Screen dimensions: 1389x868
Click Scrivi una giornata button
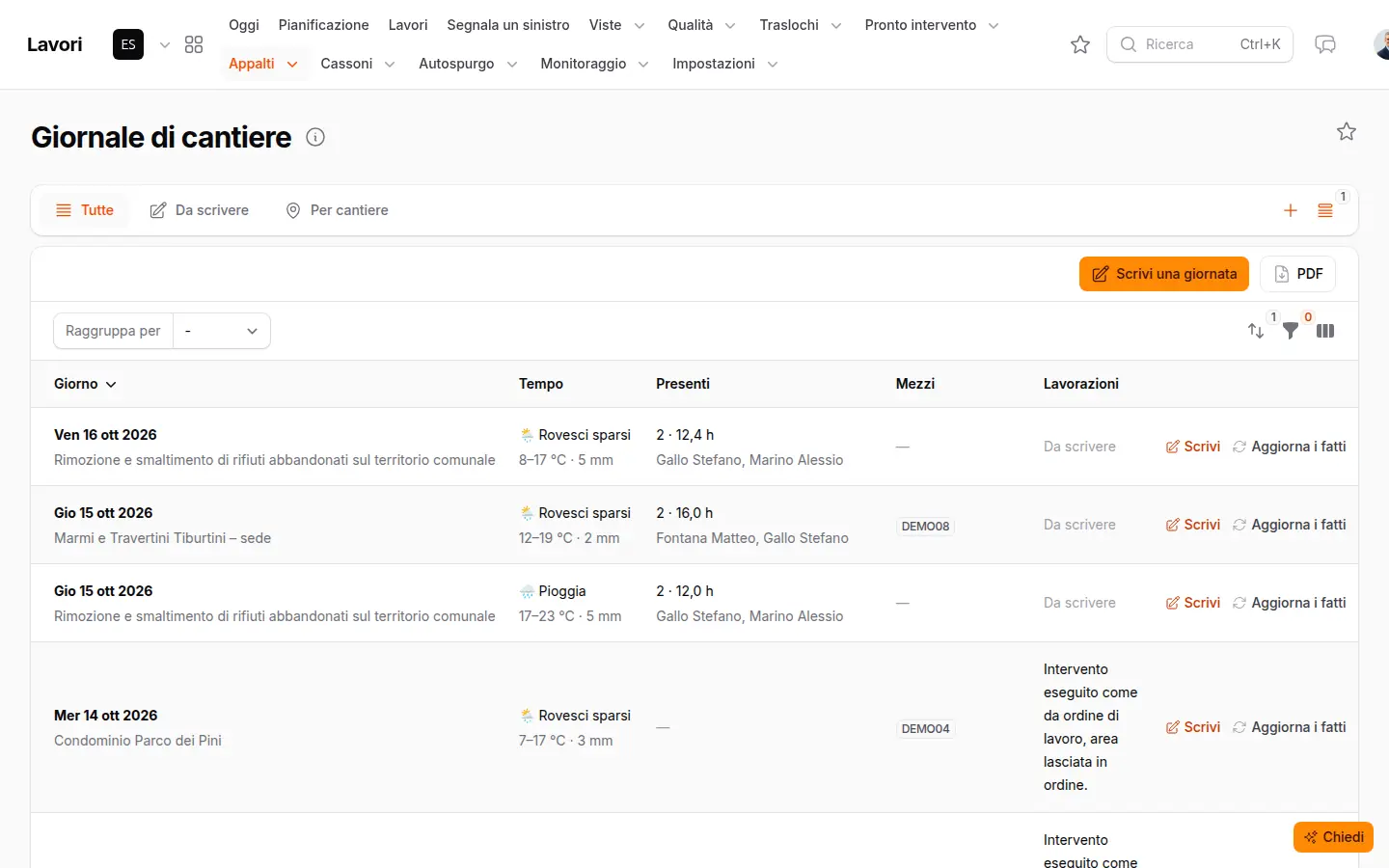(x=1164, y=274)
